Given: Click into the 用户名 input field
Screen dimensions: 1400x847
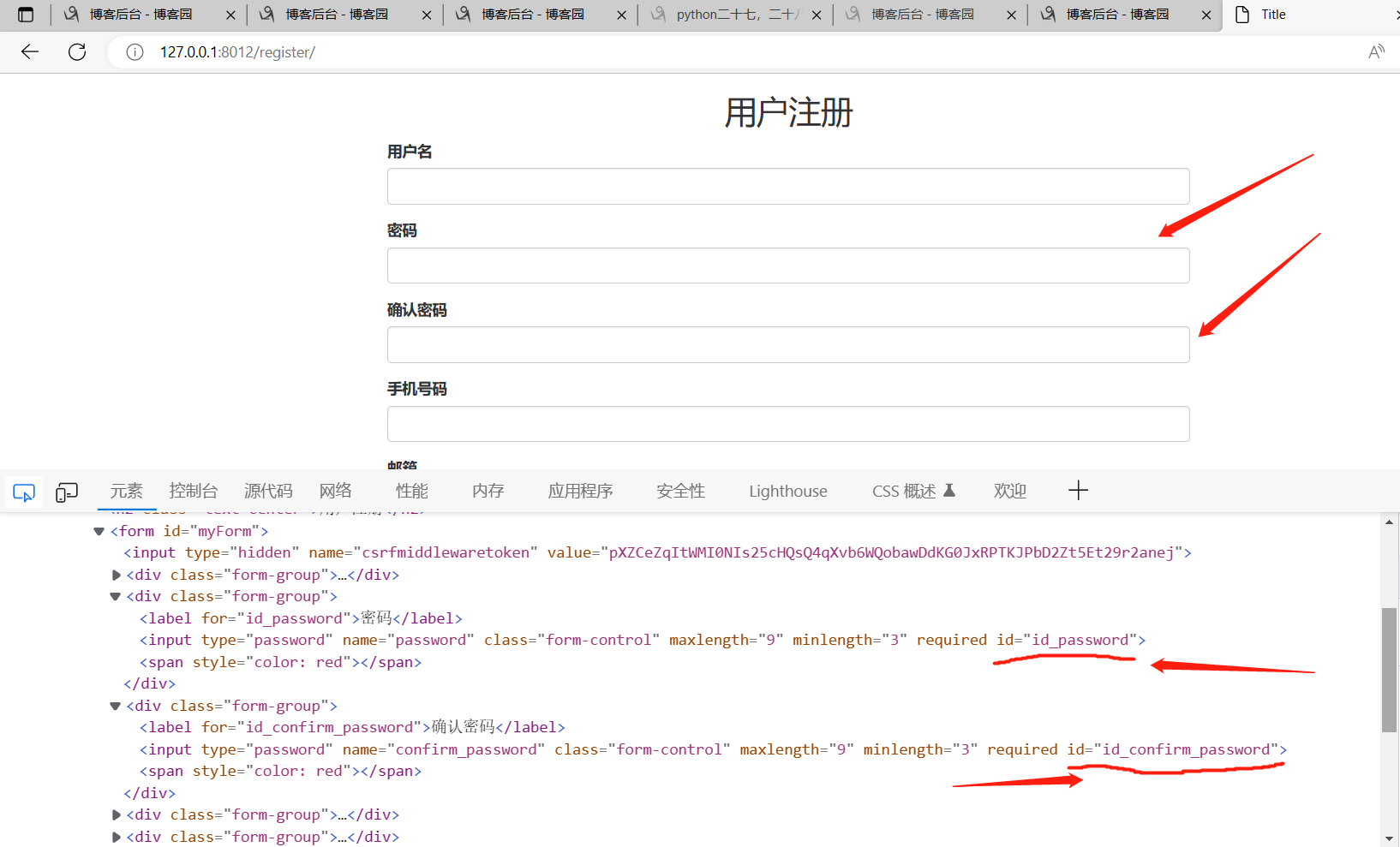Looking at the screenshot, I should tap(788, 186).
